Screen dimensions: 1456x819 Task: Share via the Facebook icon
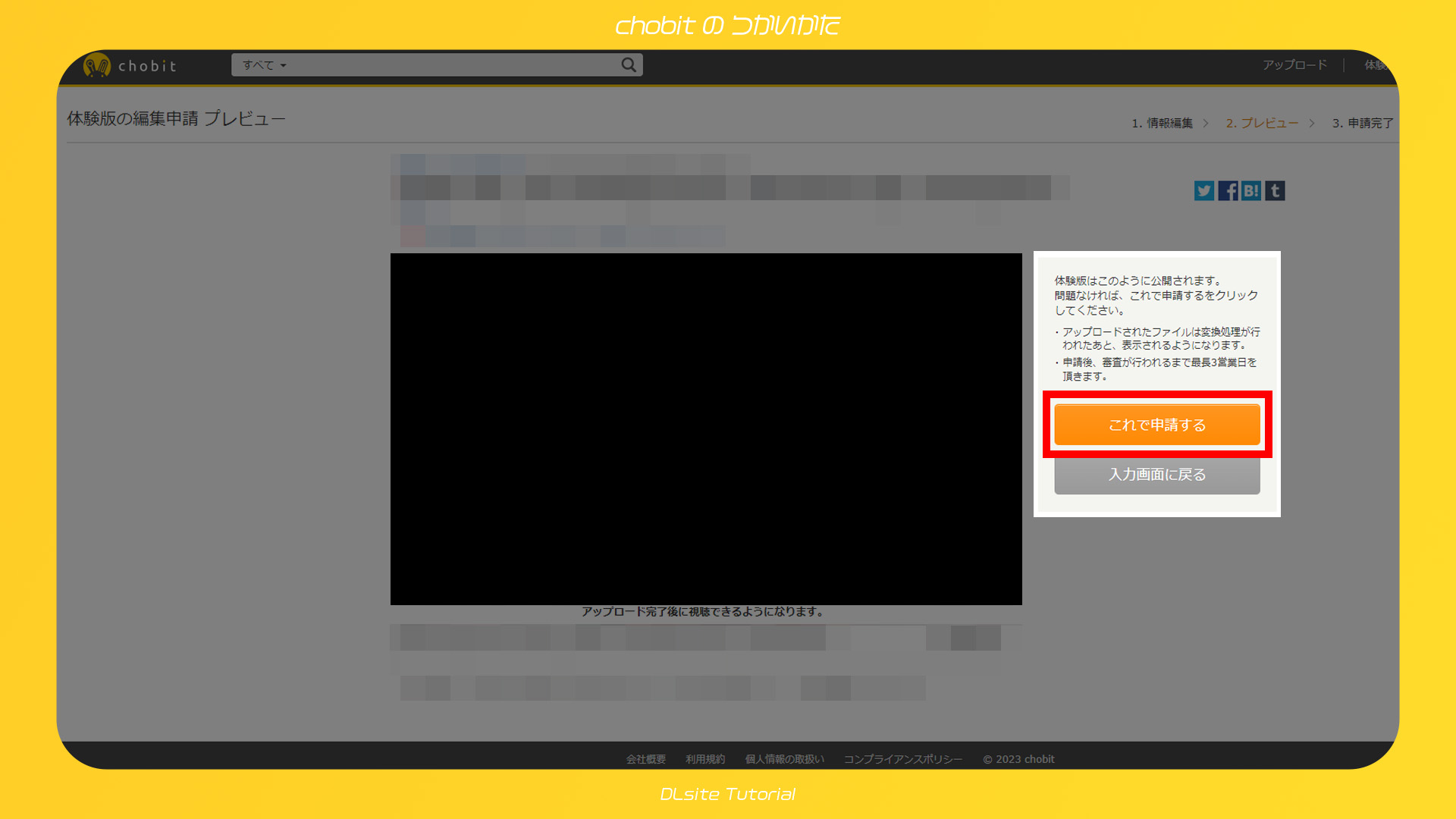coord(1228,190)
